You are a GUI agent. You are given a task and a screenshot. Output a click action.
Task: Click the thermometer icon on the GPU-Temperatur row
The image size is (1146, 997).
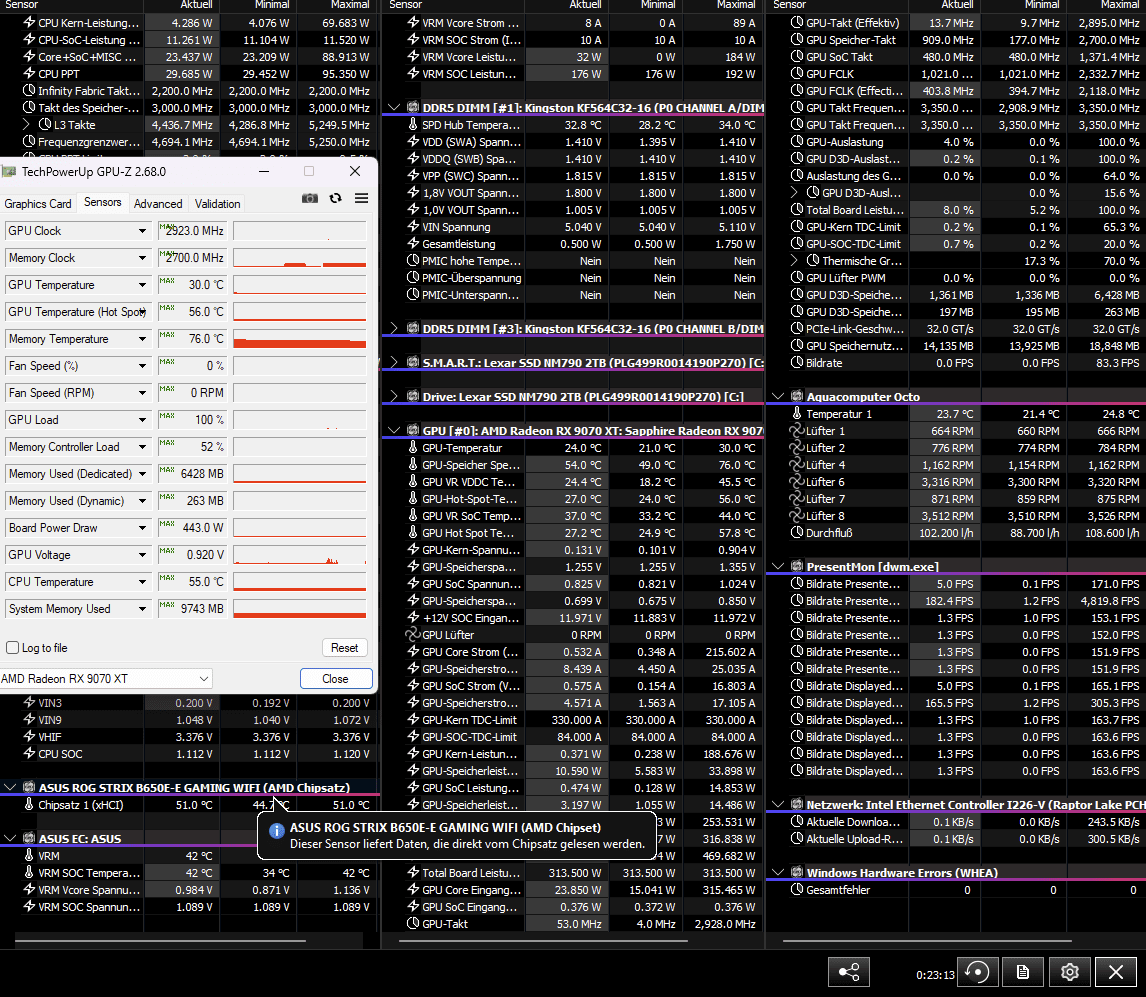(x=413, y=447)
